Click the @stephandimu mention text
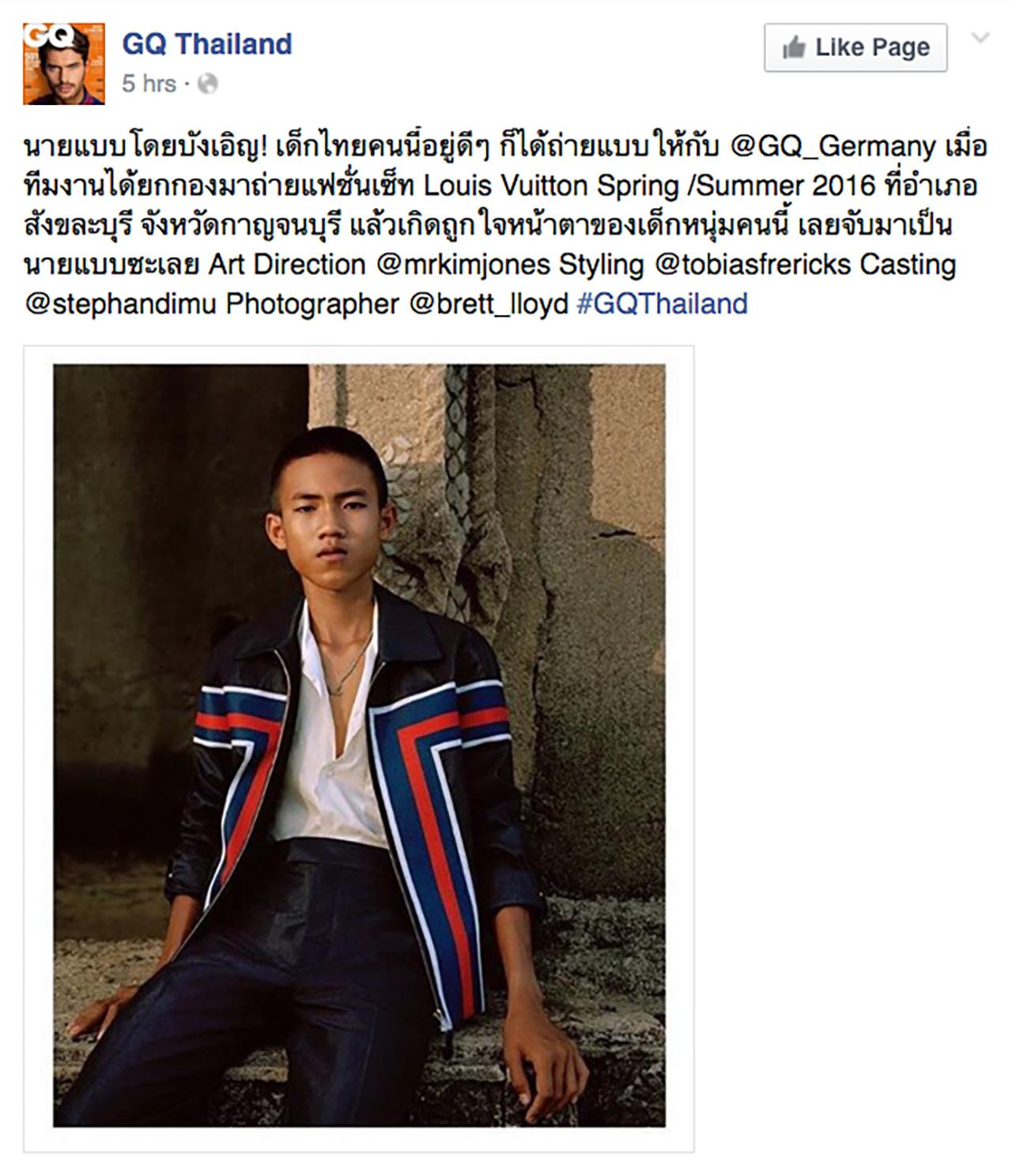This screenshot has width=1012, height=1176. (x=120, y=304)
